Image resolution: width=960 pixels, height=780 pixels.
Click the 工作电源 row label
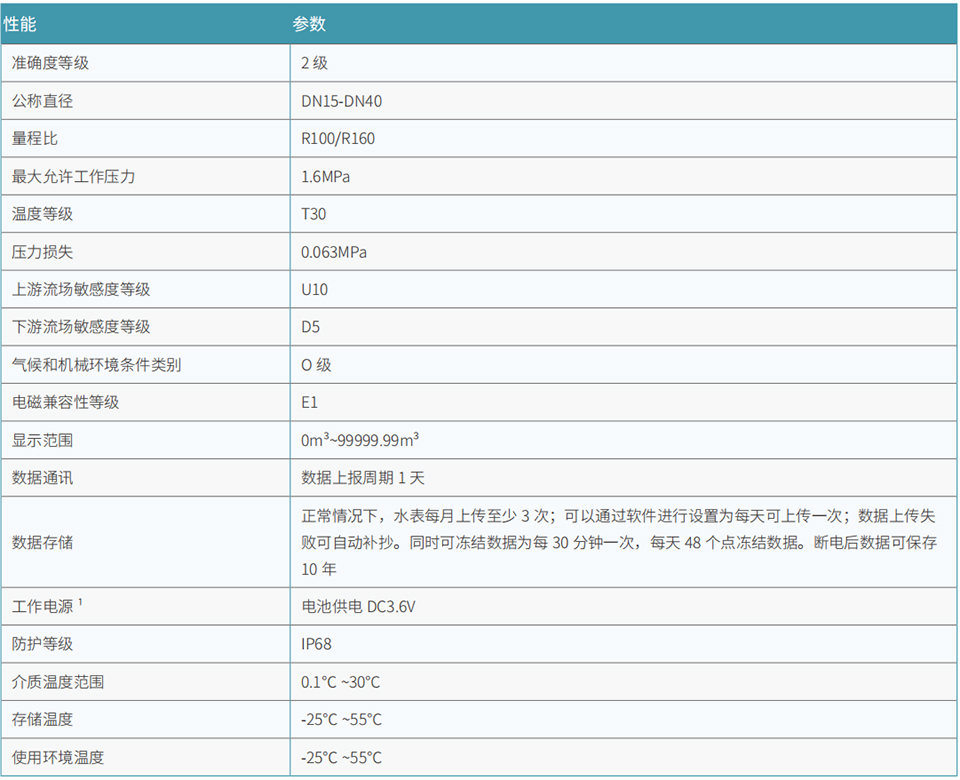click(42, 606)
